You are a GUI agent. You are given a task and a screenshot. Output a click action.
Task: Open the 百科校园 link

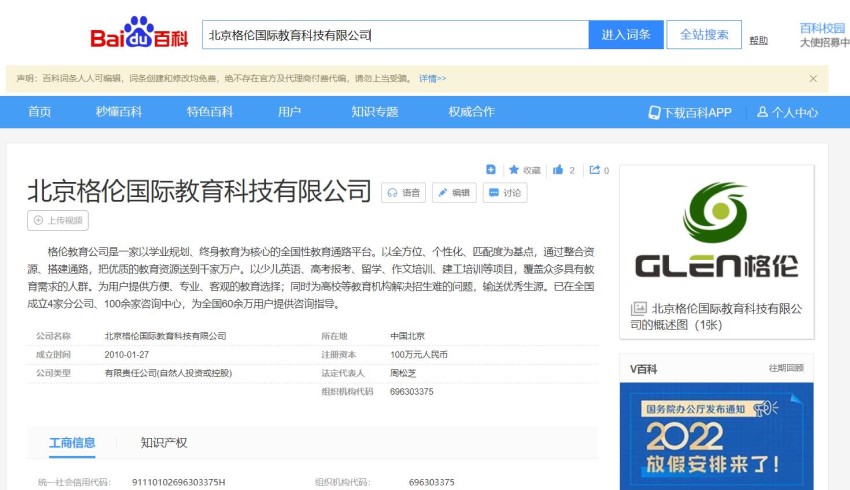pos(822,28)
